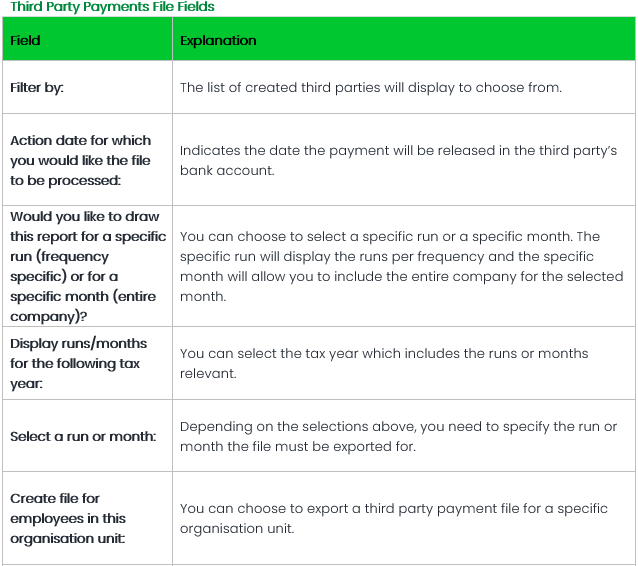Select the 'Filter by:' field cell
The width and height of the screenshot is (638, 566).
37,87
